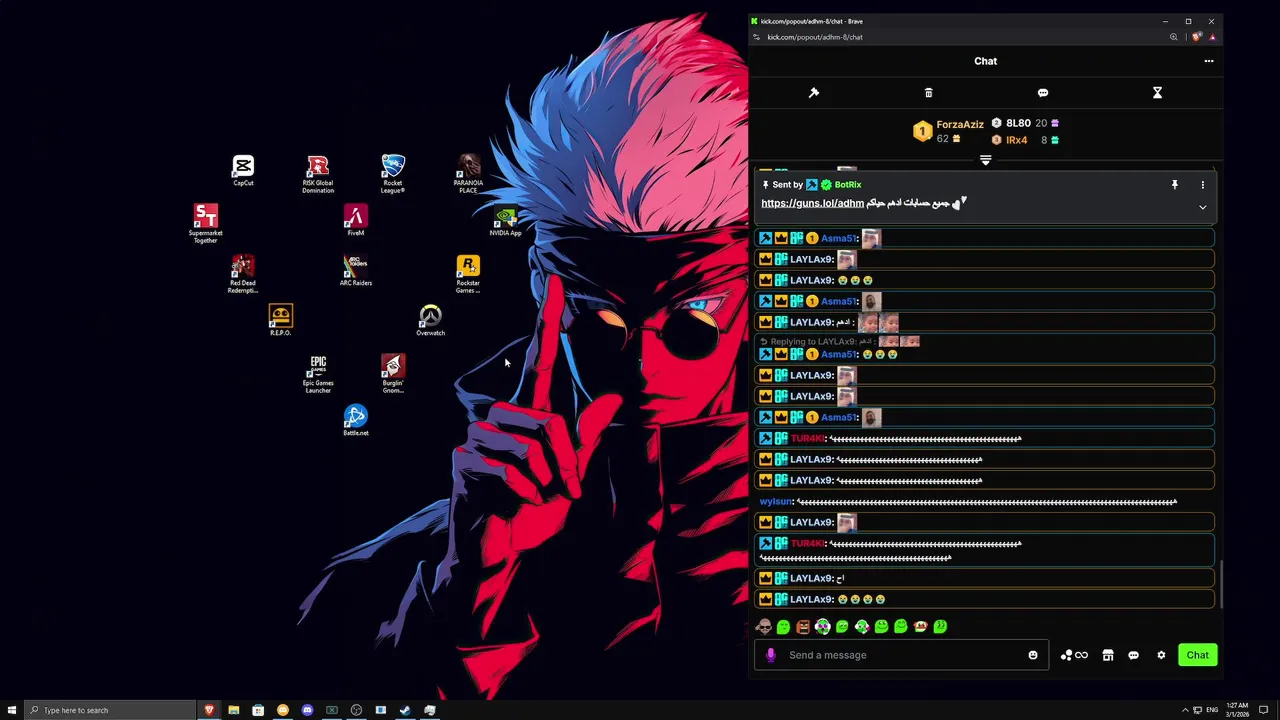Open the moderation gavel tool in chat header
Screen dimensions: 1280x720
click(x=814, y=93)
